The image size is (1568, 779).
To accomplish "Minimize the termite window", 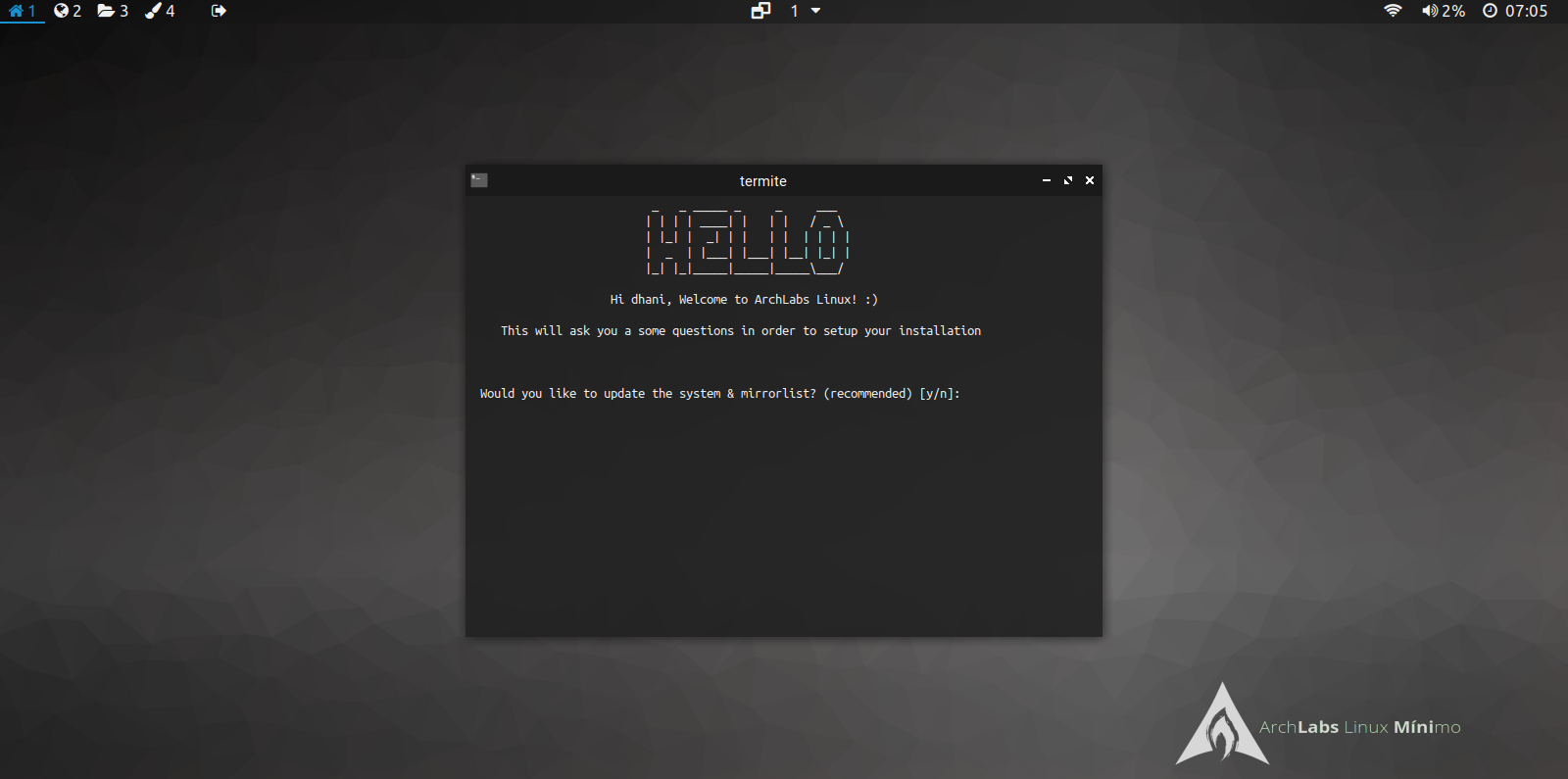I will coord(1047,180).
